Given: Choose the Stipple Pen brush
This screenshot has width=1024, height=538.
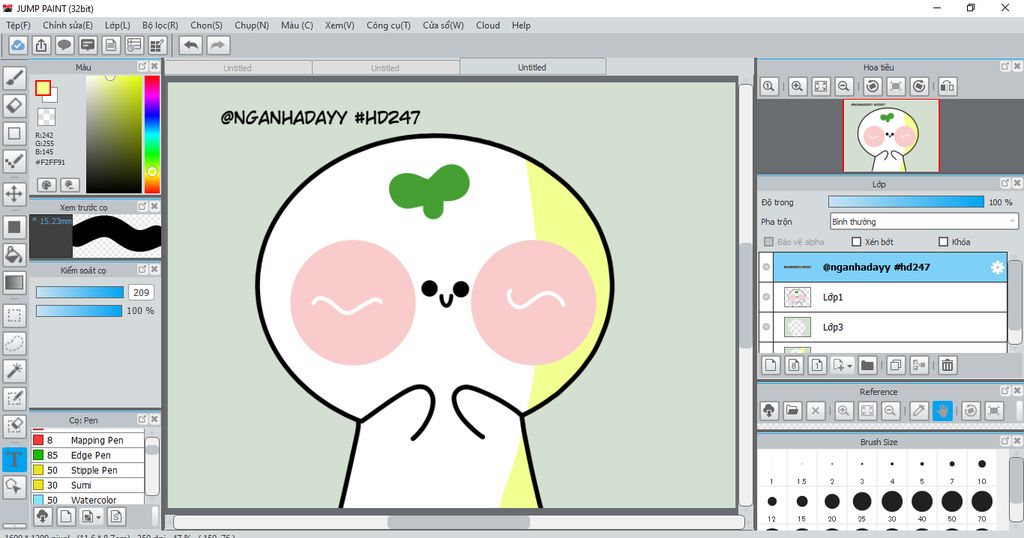Looking at the screenshot, I should (88, 470).
